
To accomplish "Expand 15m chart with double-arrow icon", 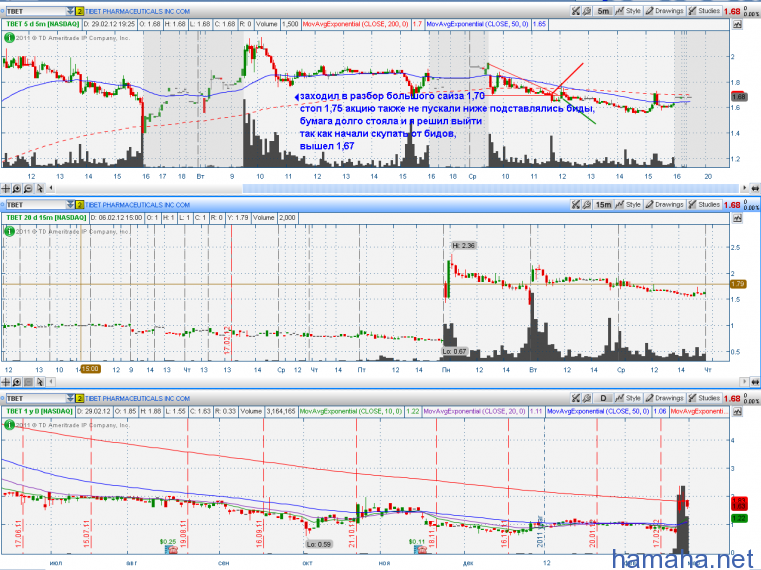I will pos(755,382).
